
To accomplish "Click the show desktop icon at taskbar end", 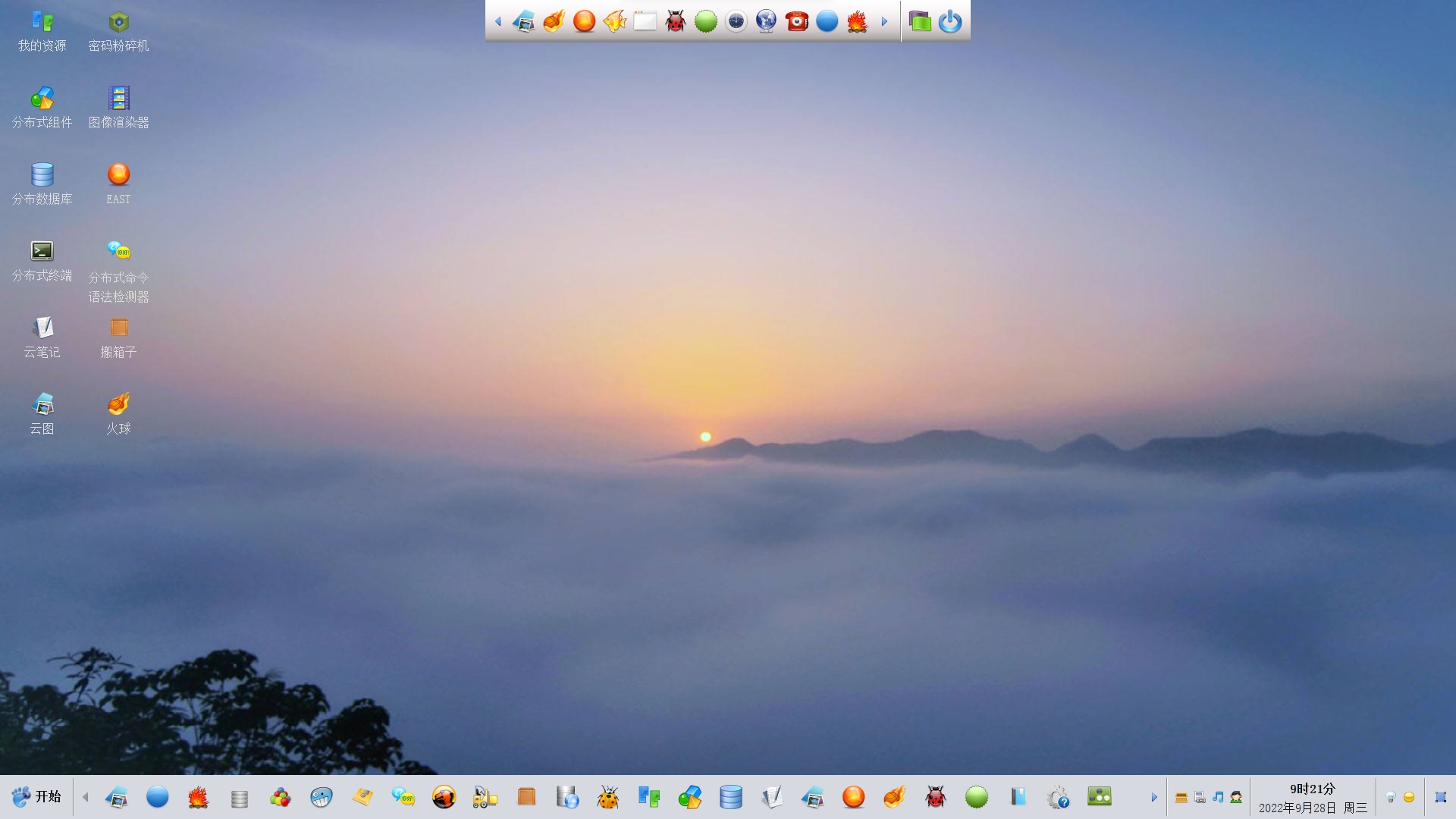I will tap(1441, 797).
